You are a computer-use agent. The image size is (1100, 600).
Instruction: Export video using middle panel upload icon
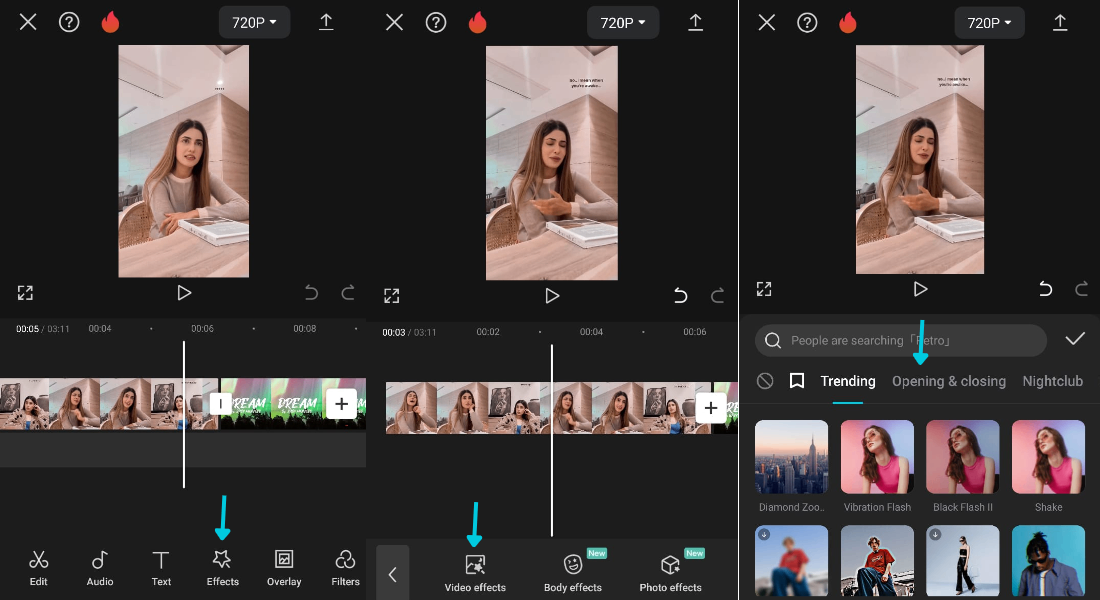695,22
